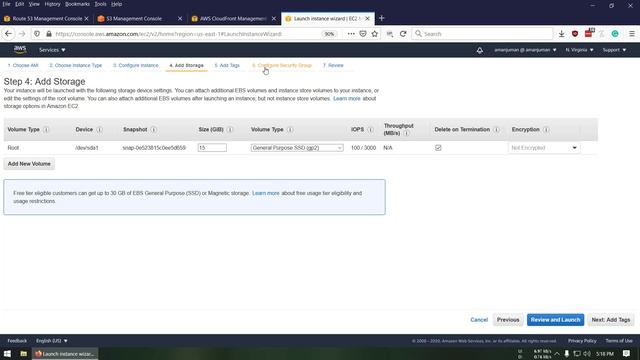Click the browser forward arrow
The height and width of the screenshot is (360, 640).
(x=22, y=34)
